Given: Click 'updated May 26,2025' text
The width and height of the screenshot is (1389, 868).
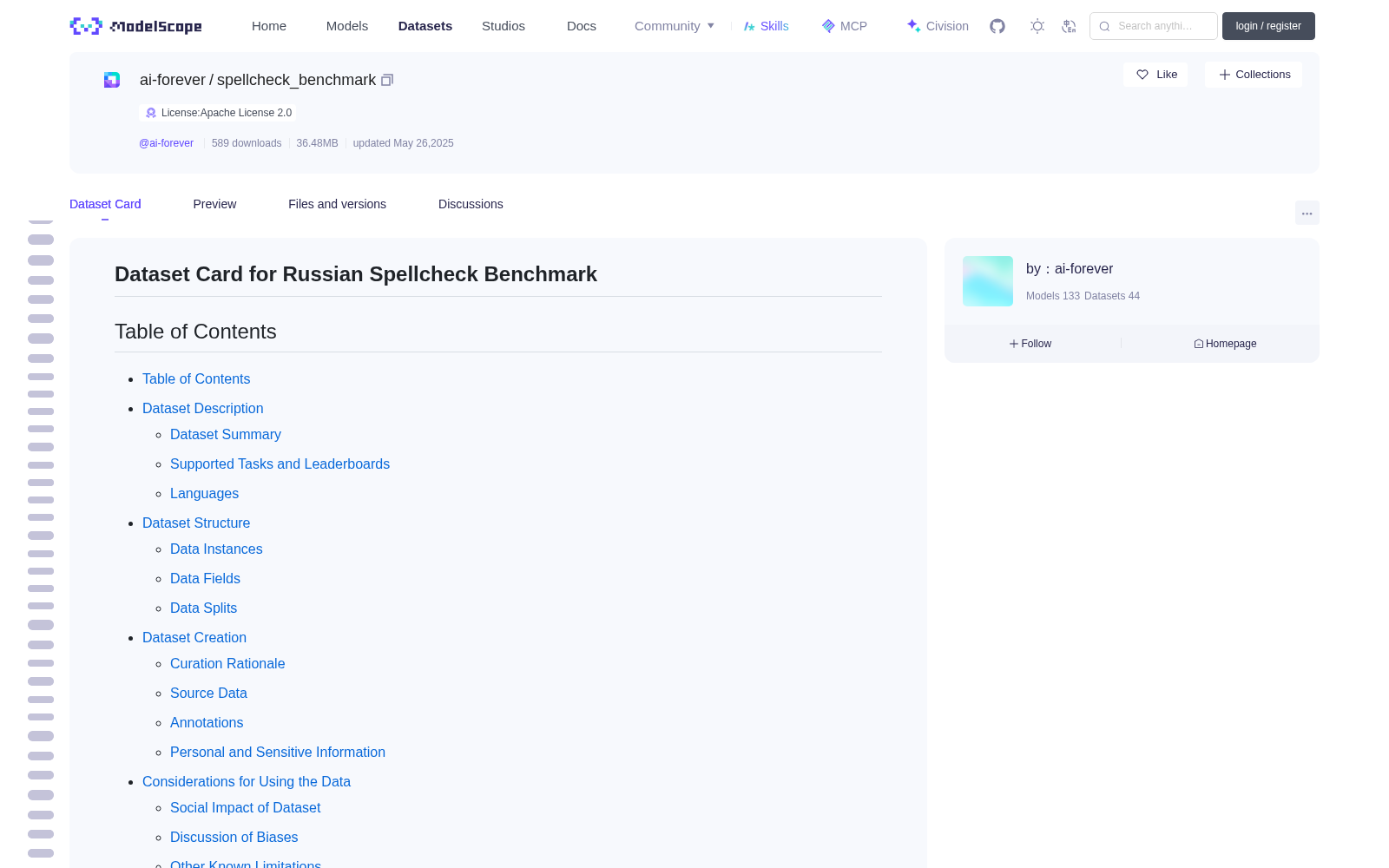Looking at the screenshot, I should click(x=403, y=143).
